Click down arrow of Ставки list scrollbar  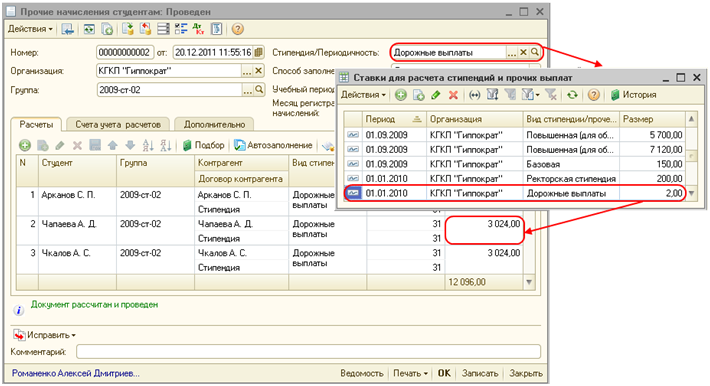coord(691,193)
